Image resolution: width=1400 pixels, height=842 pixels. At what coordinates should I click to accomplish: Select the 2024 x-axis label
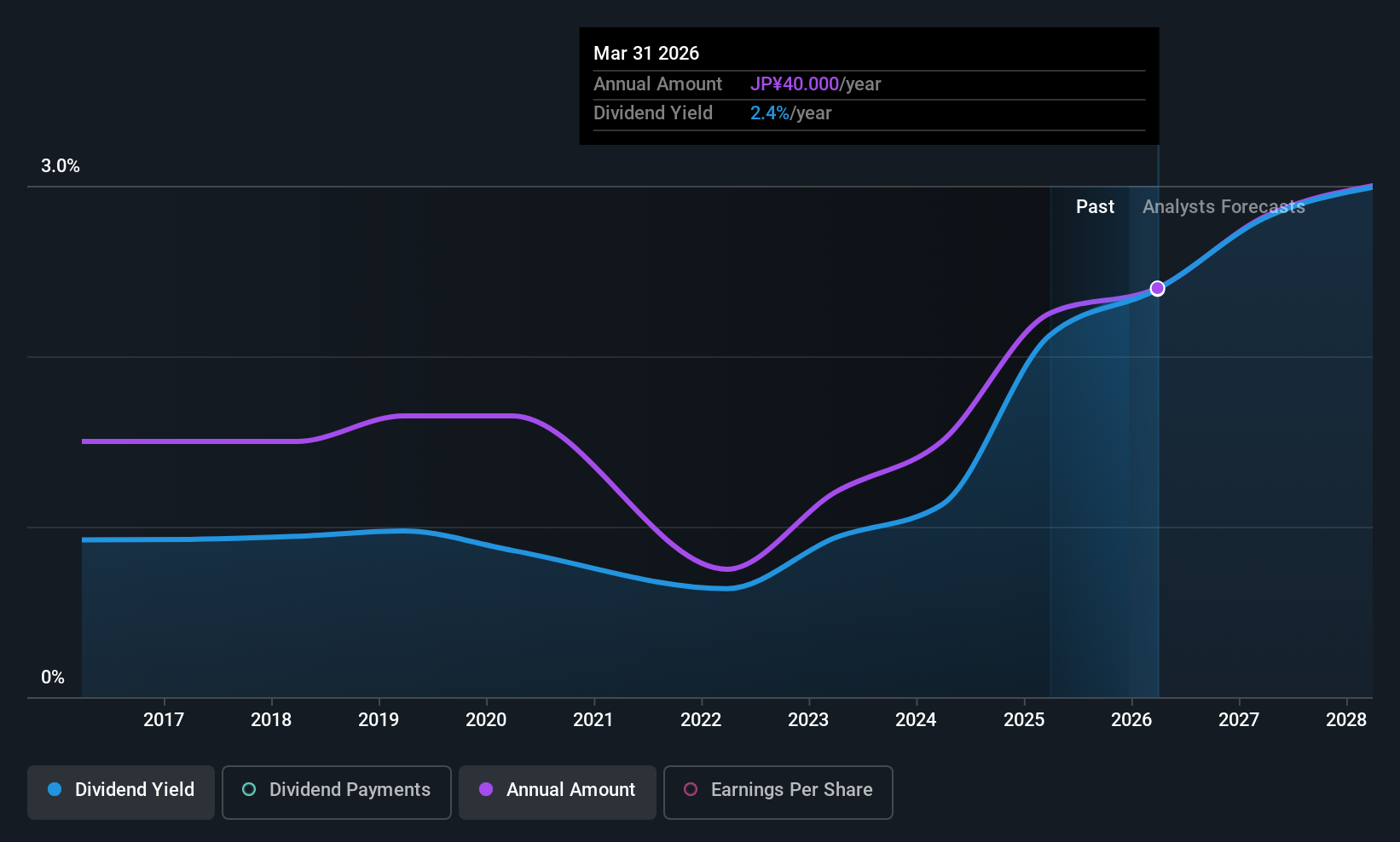point(916,720)
